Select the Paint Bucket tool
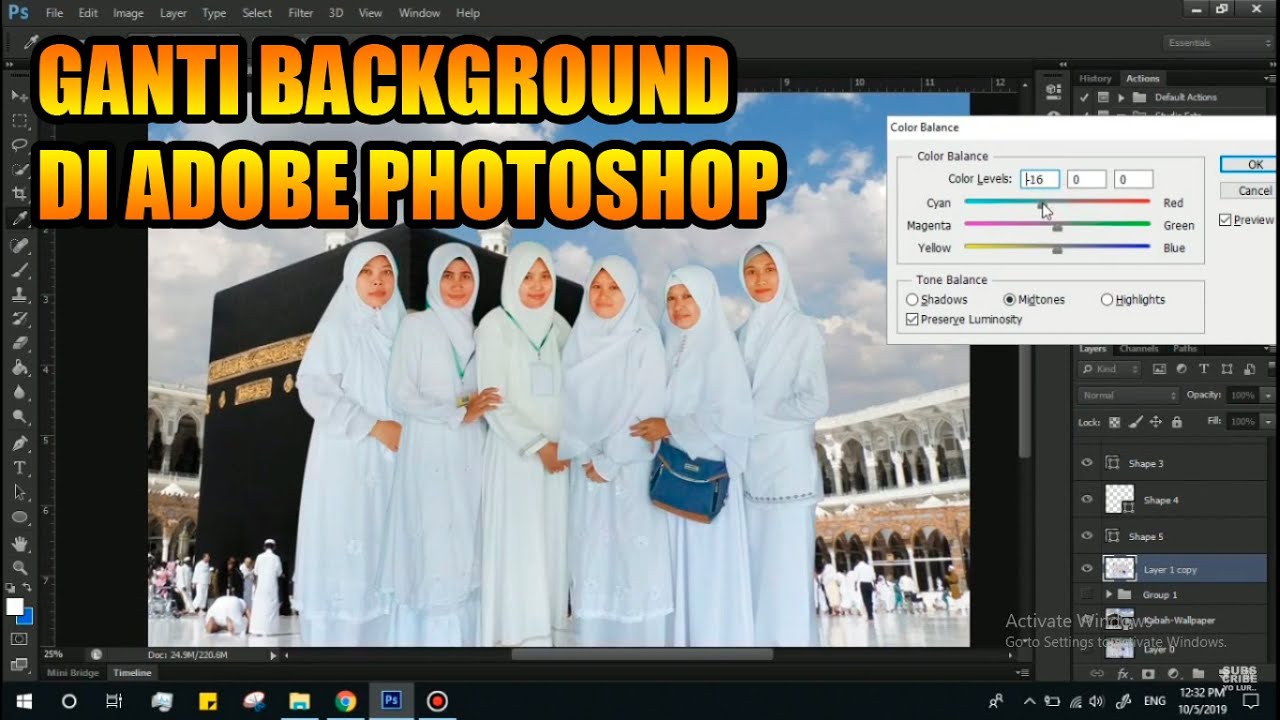1280x720 pixels. [19, 368]
